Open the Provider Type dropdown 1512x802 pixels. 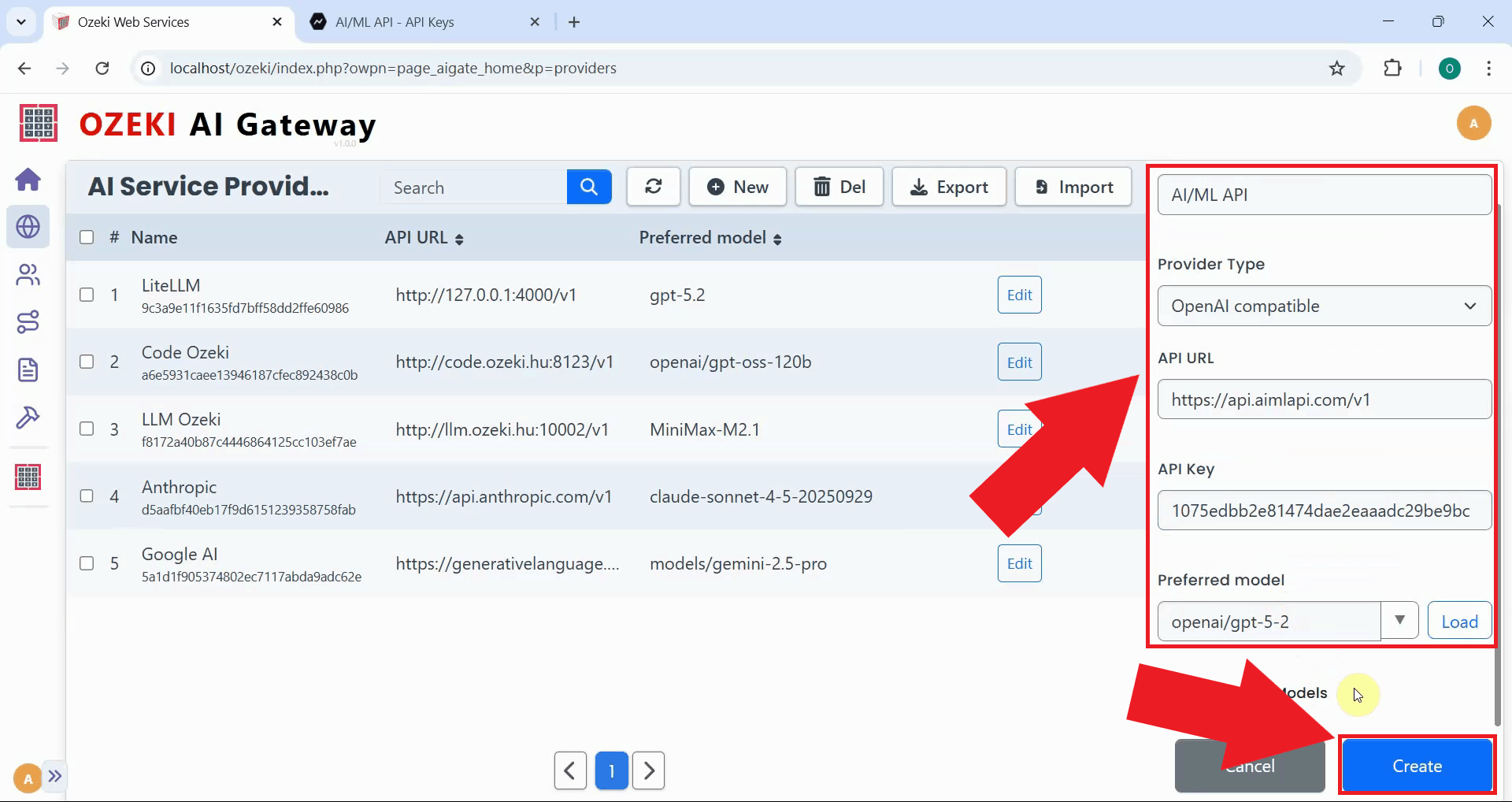pos(1323,306)
